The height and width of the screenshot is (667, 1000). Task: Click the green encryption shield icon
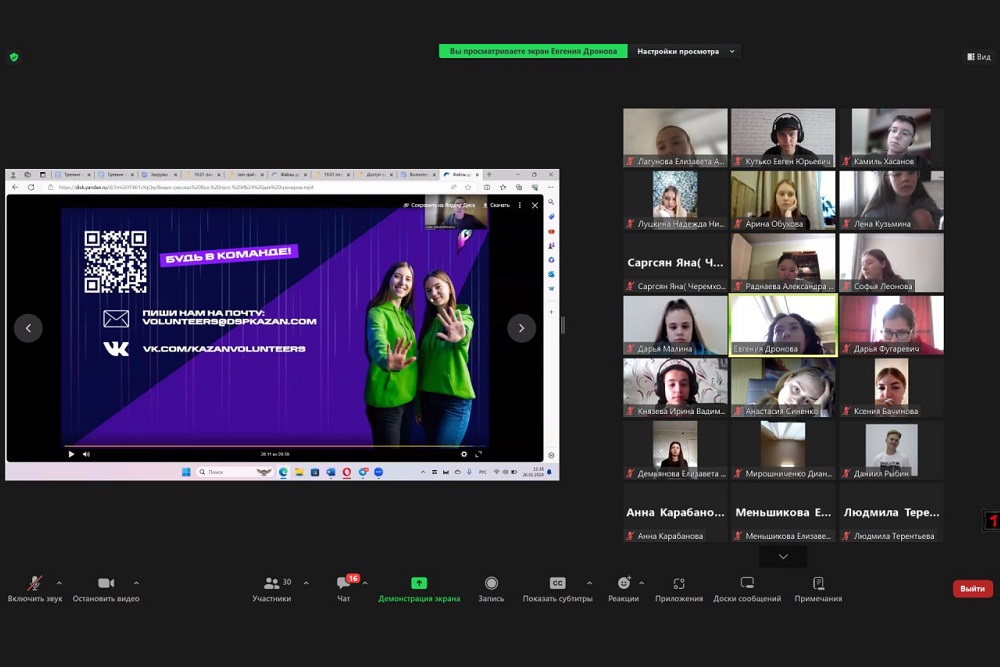(x=14, y=57)
